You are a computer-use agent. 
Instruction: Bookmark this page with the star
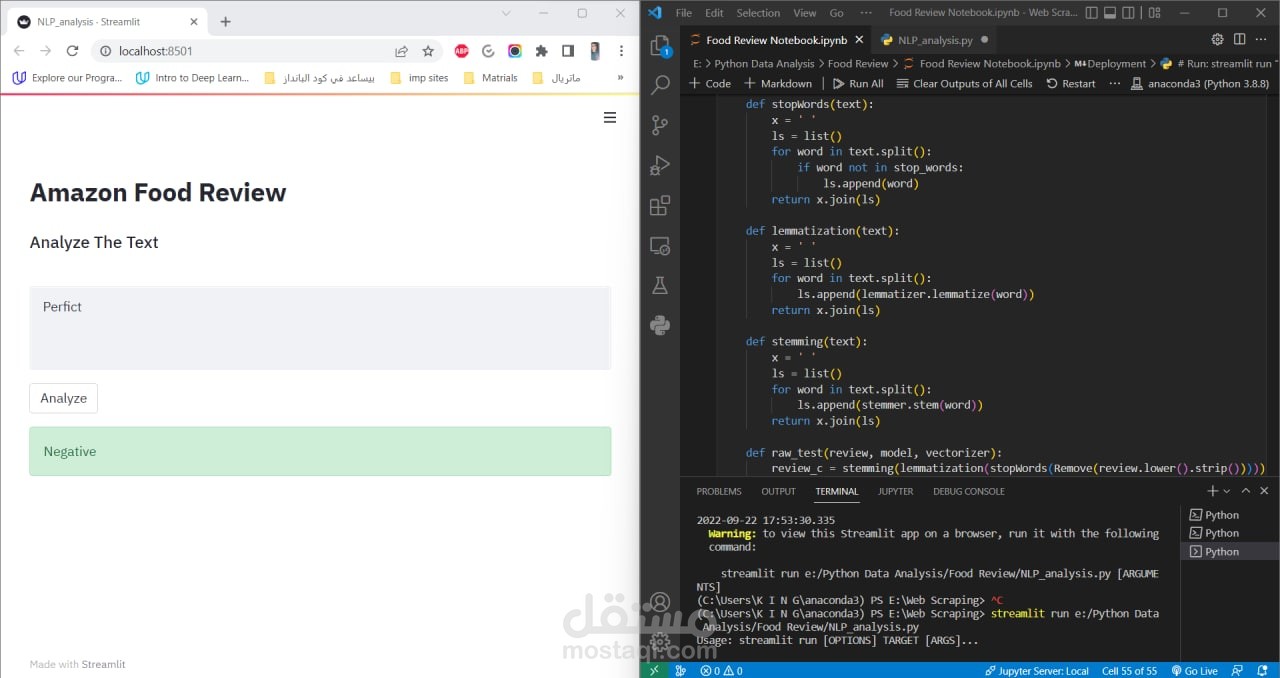[x=428, y=51]
